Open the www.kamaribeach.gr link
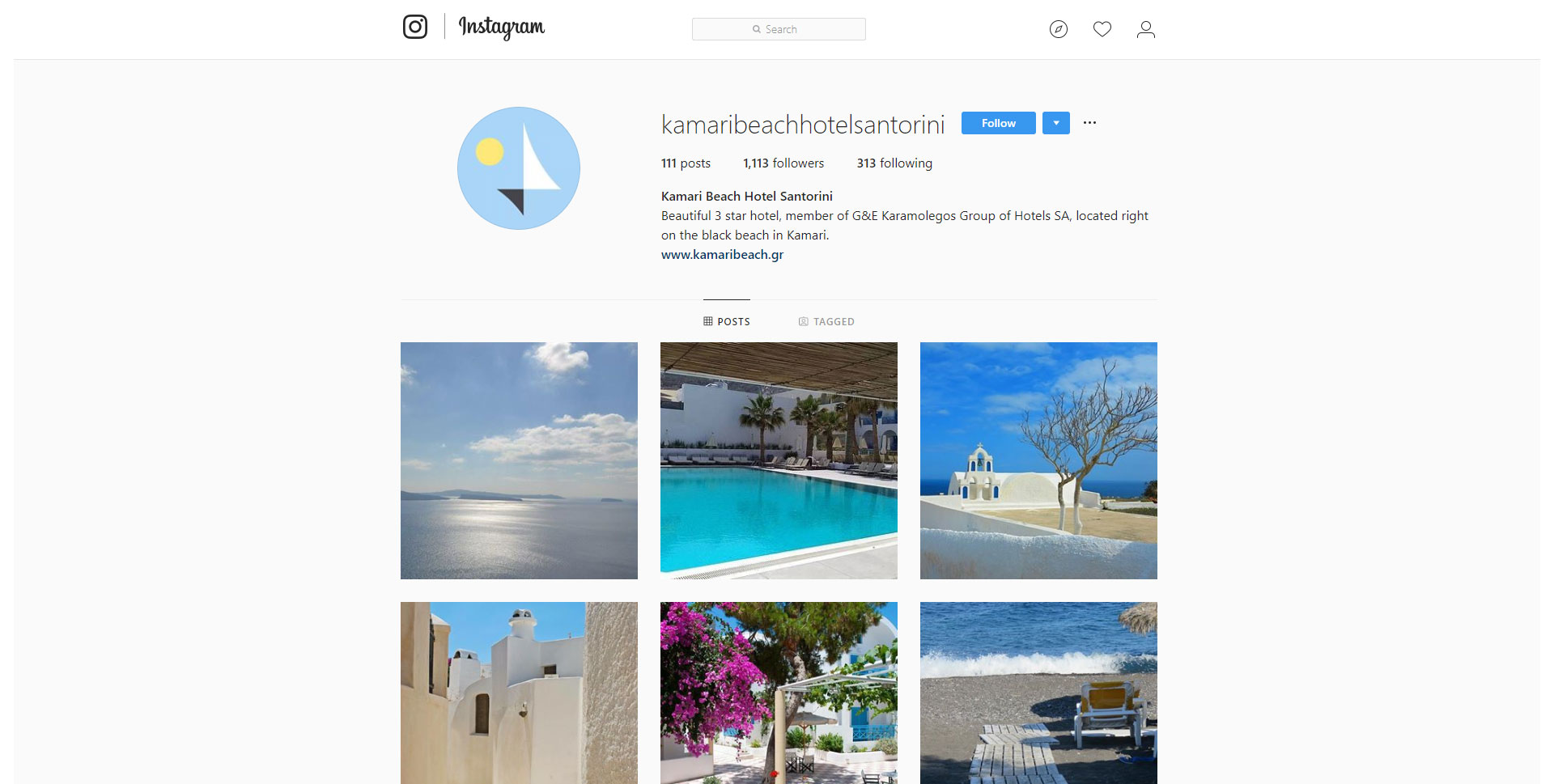 [x=722, y=254]
